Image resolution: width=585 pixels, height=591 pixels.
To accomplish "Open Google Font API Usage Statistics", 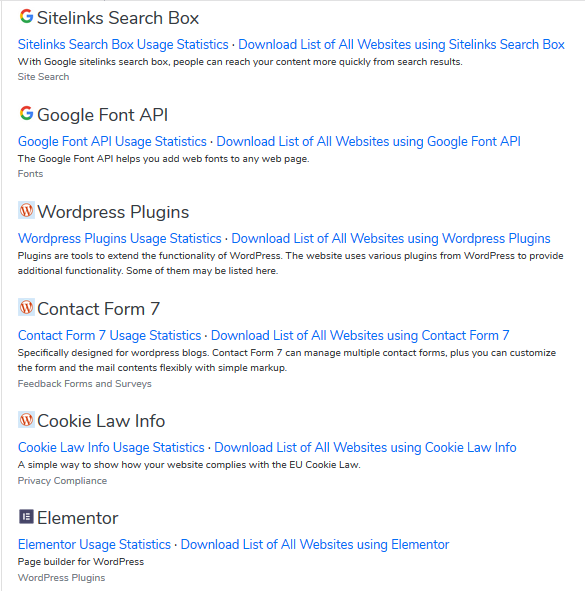I will [112, 141].
